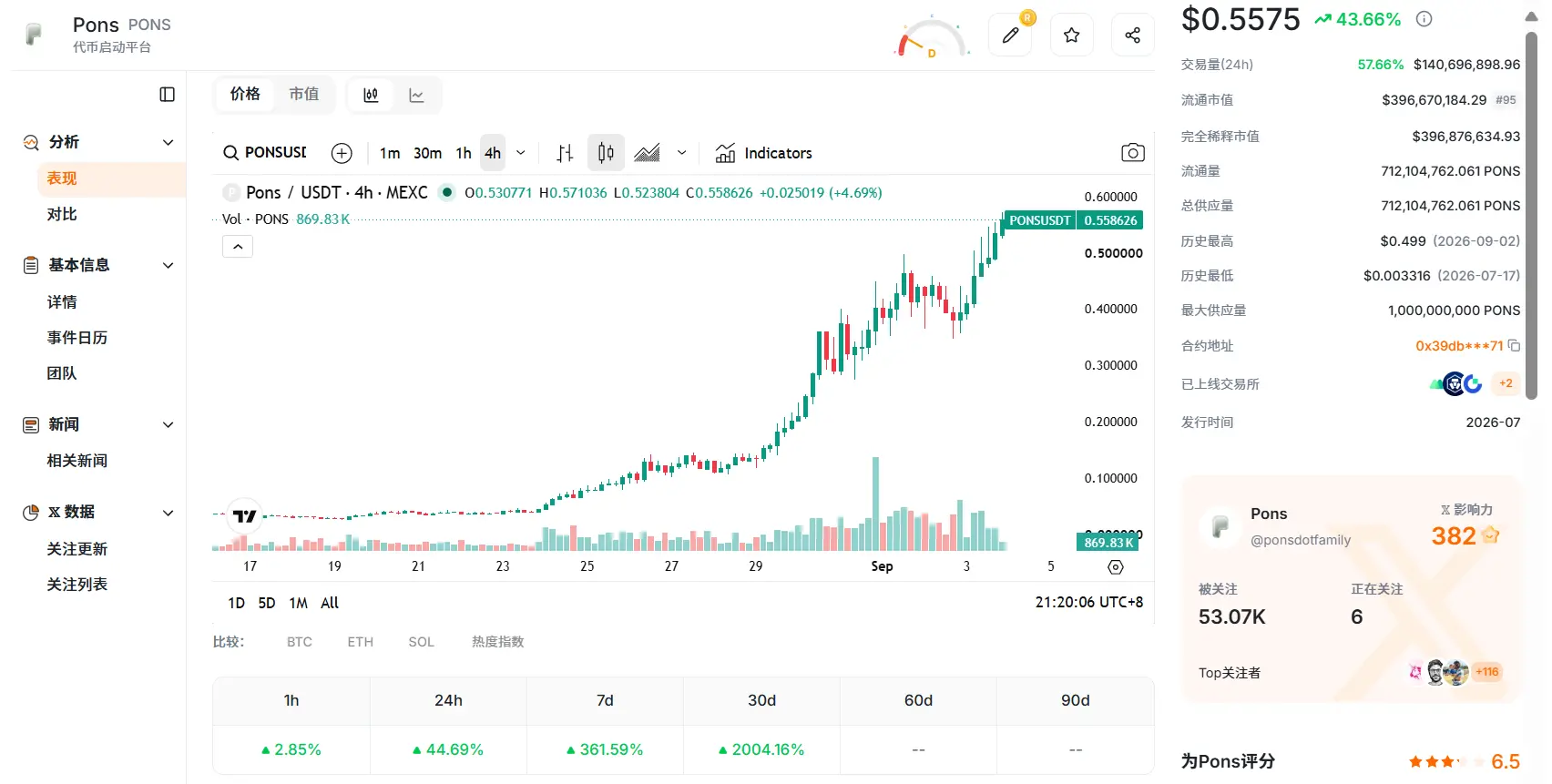
Task: Open @ponsdotfamily profile handle
Action: [1301, 540]
